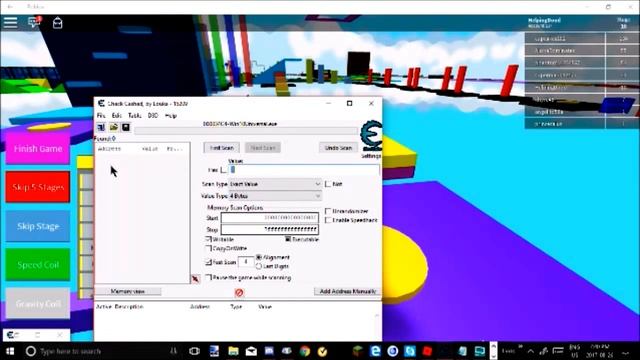Enable the Speedhack checkbox
Image resolution: width=640 pixels, height=360 pixels.
pos(328,220)
